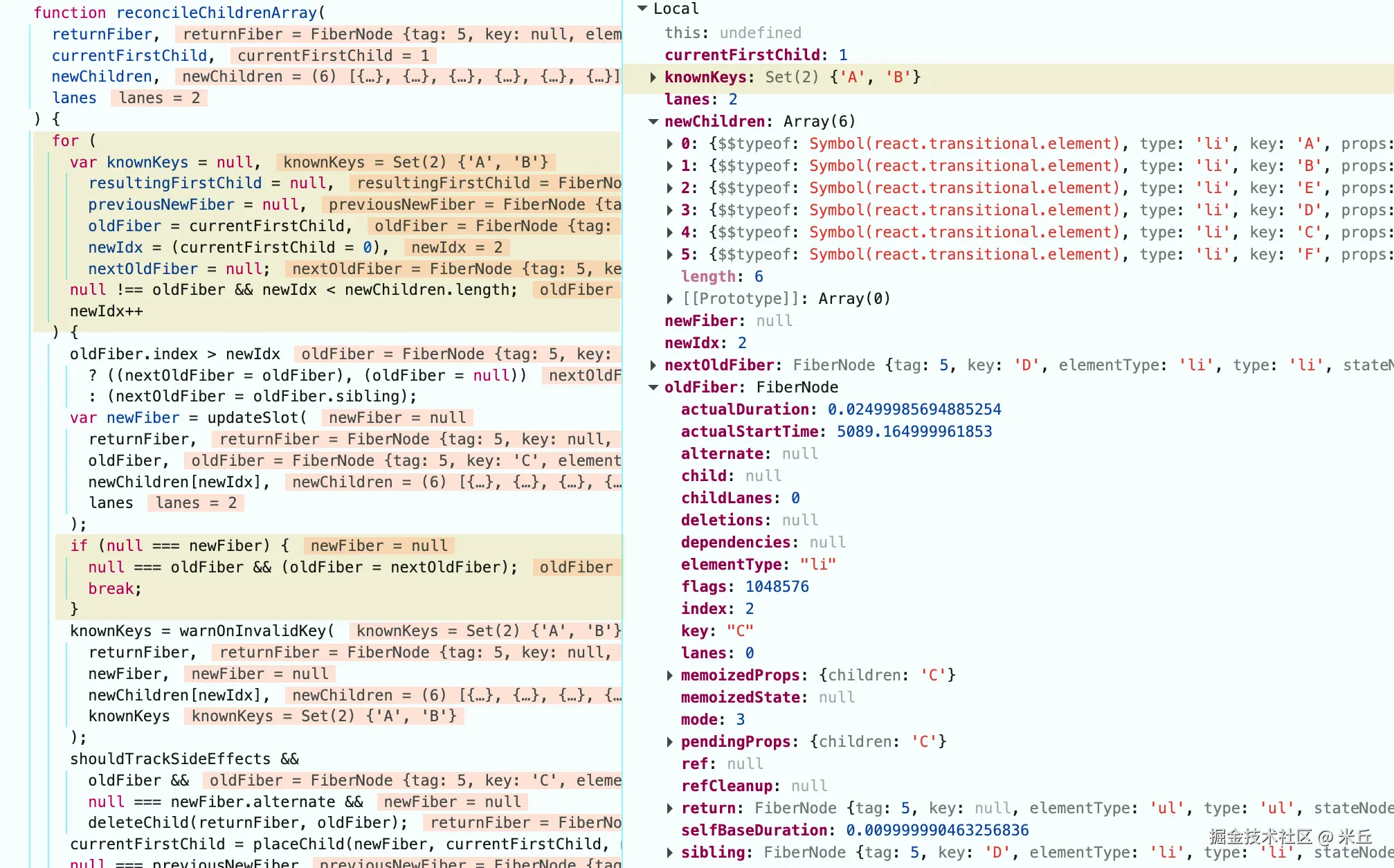Click the function reconcileChildrenArray declaration line

point(180,12)
